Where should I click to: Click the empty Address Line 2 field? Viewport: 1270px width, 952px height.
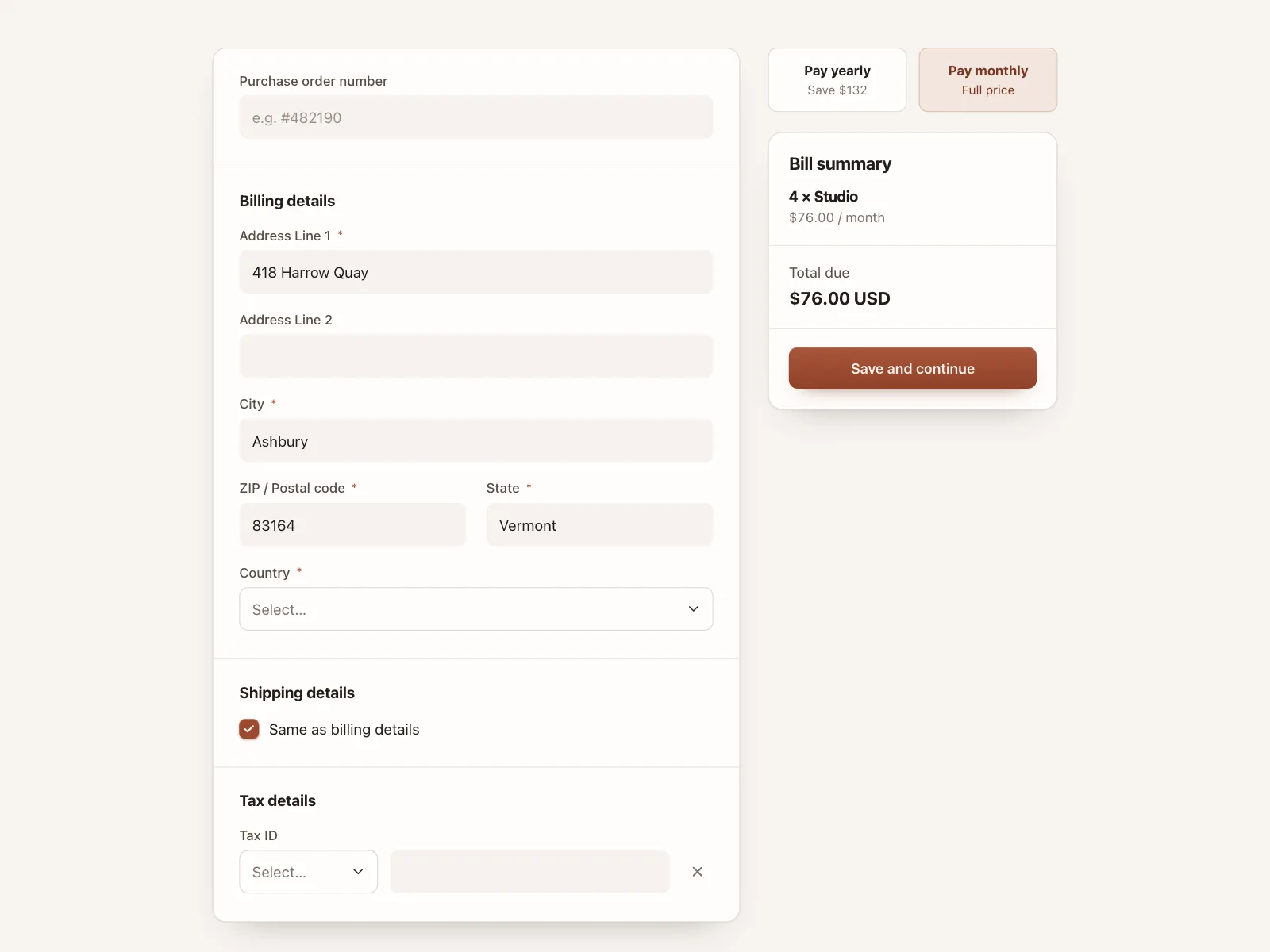click(476, 356)
